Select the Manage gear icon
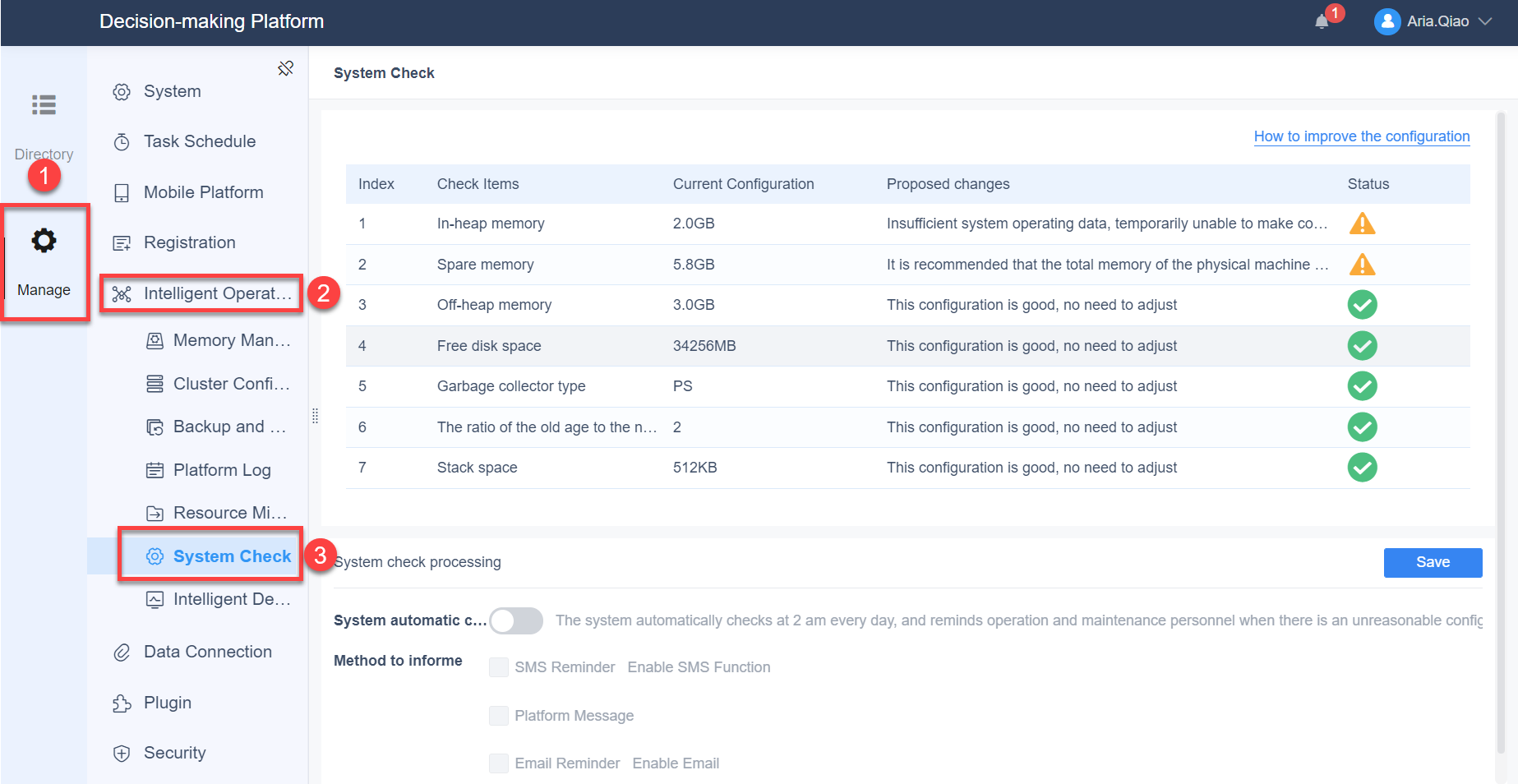The height and width of the screenshot is (784, 1518). tap(44, 240)
